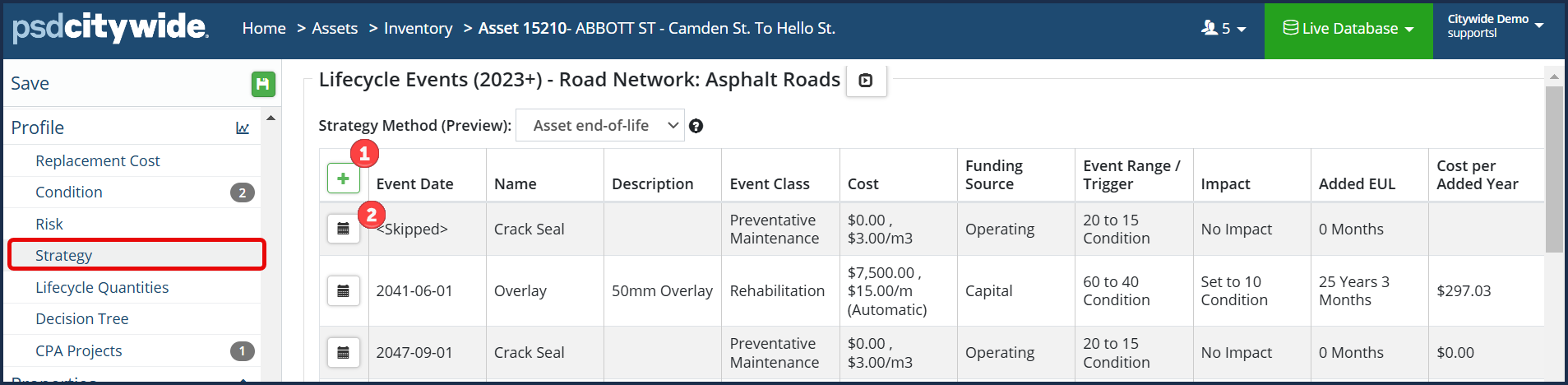Open the Strategy Method dropdown
This screenshot has height=385, width=1568.
coord(599,125)
